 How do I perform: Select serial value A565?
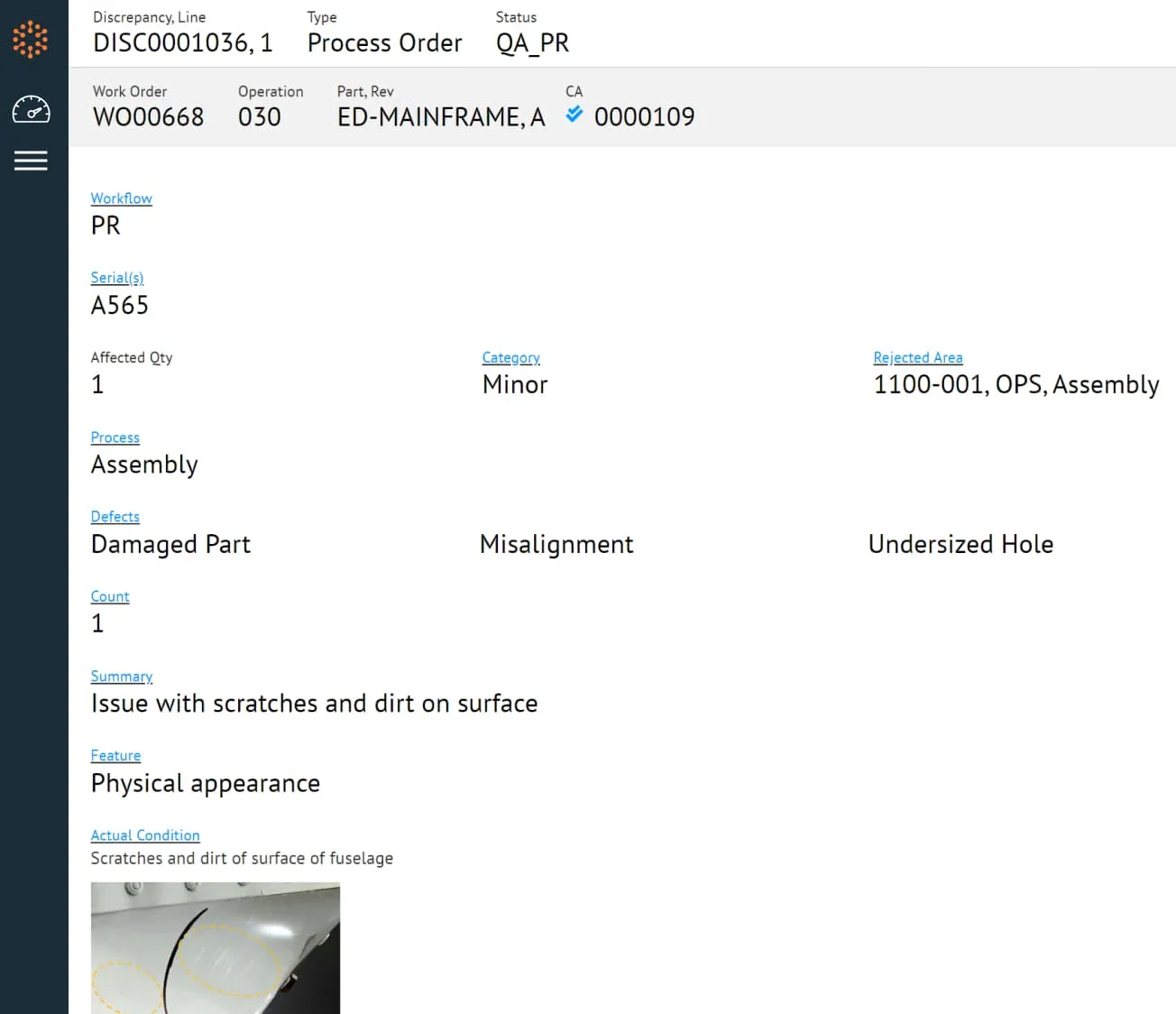click(120, 305)
